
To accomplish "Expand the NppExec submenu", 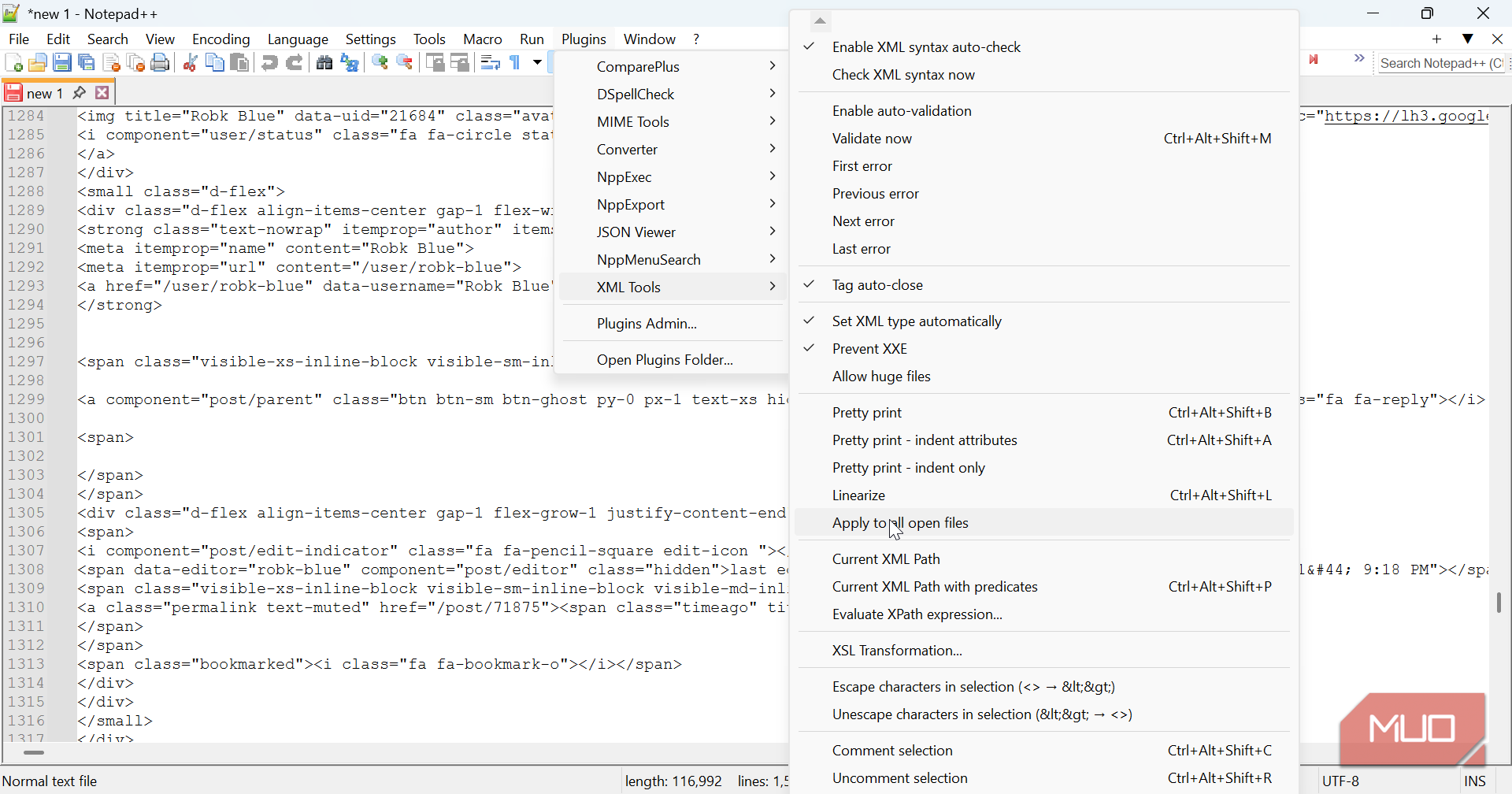I will [x=672, y=177].
